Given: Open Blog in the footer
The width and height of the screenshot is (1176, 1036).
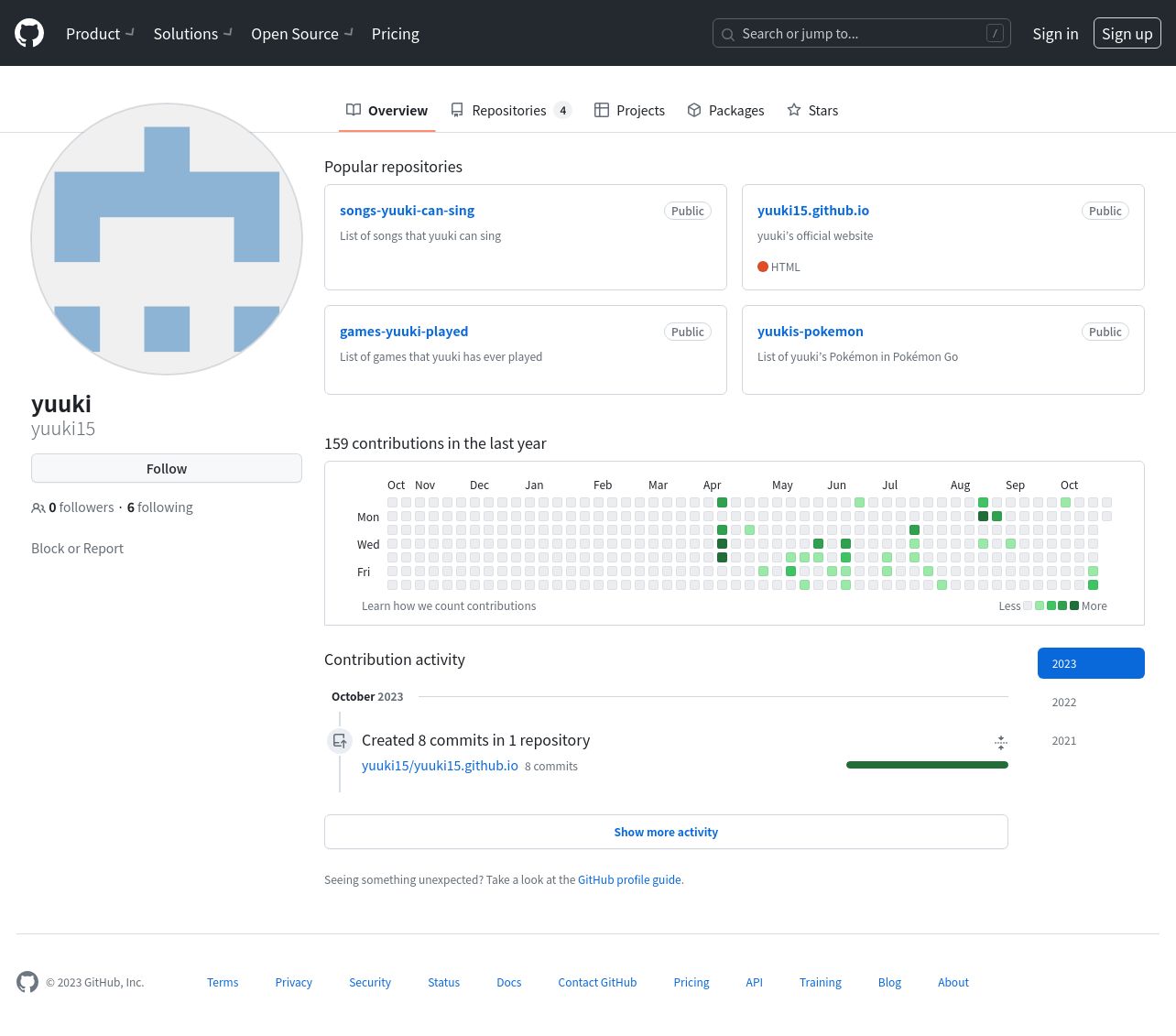Looking at the screenshot, I should 889,982.
